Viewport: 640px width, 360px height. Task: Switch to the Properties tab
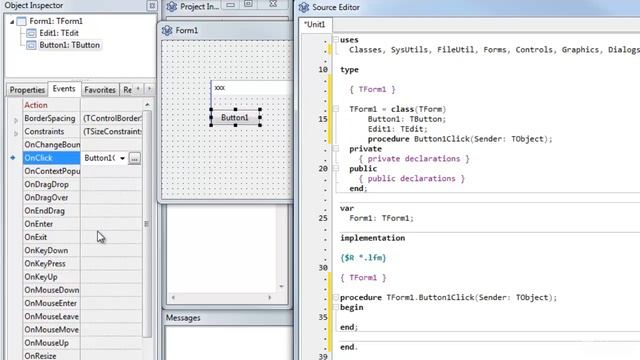[27, 90]
